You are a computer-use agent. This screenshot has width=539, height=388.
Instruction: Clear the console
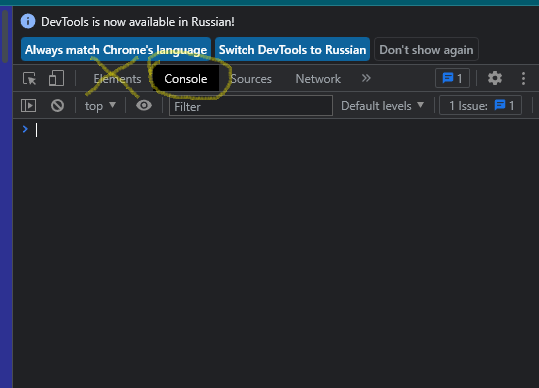point(57,105)
